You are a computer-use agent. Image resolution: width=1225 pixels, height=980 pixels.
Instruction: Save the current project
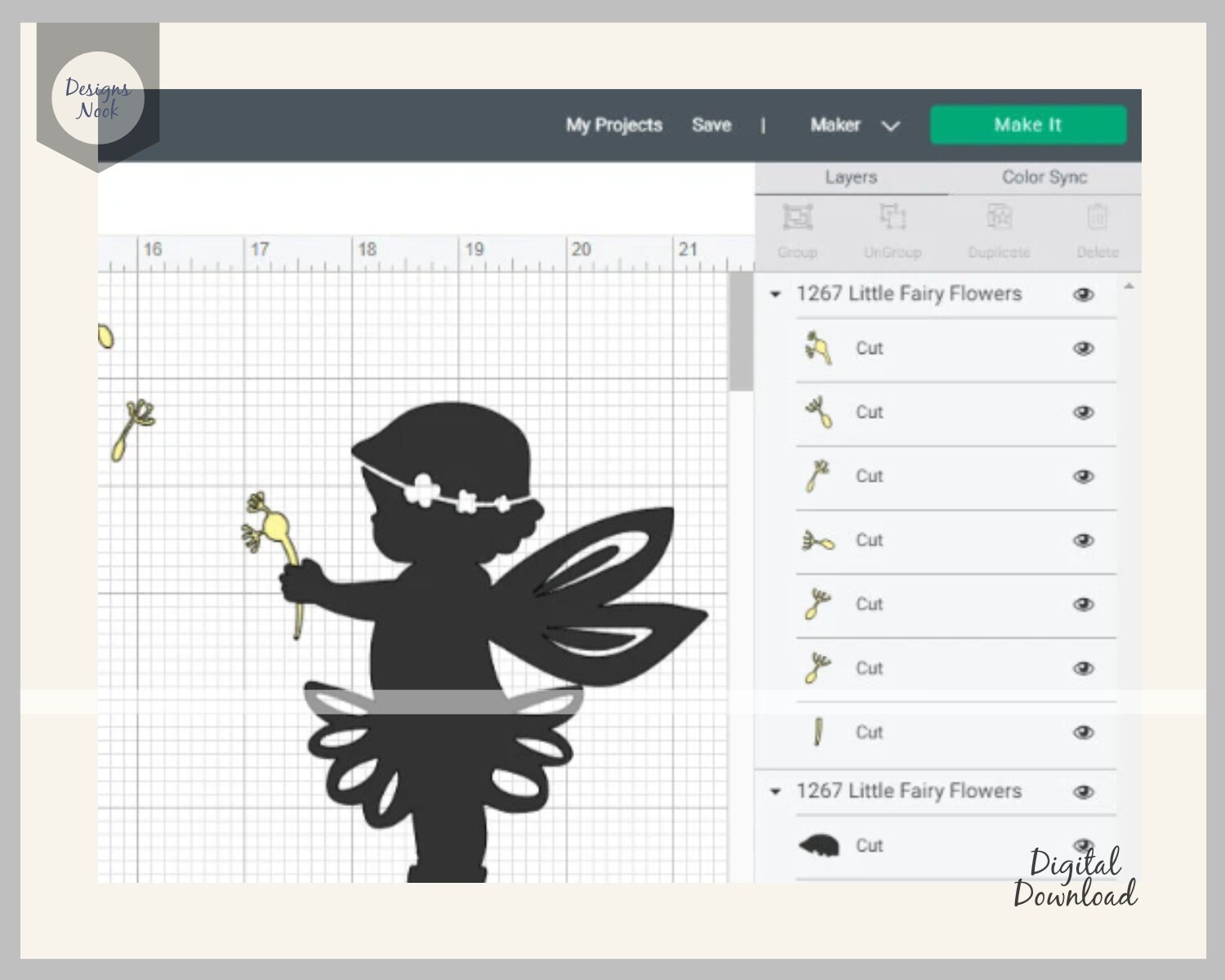(711, 125)
